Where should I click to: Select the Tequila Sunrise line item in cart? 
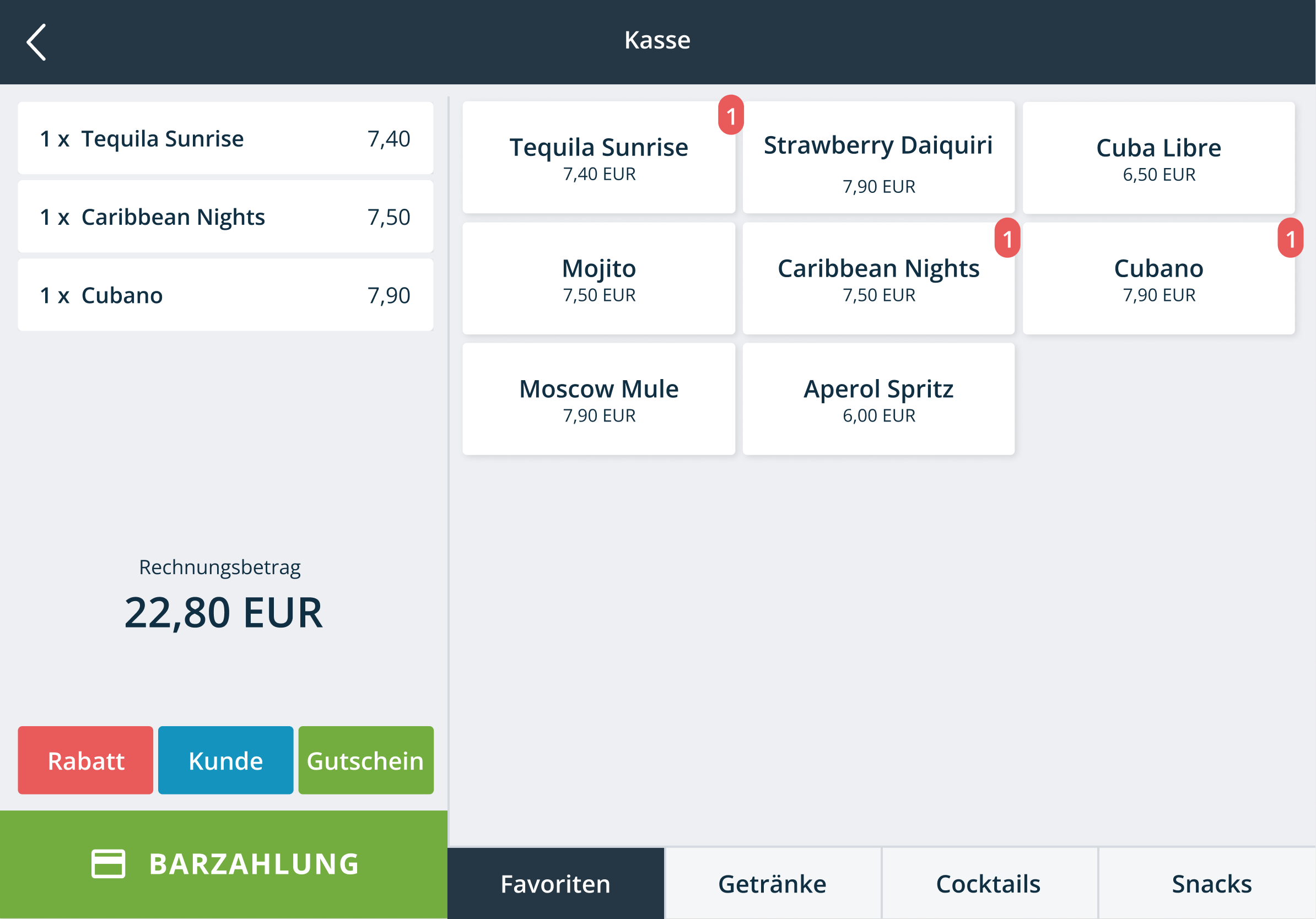click(225, 138)
